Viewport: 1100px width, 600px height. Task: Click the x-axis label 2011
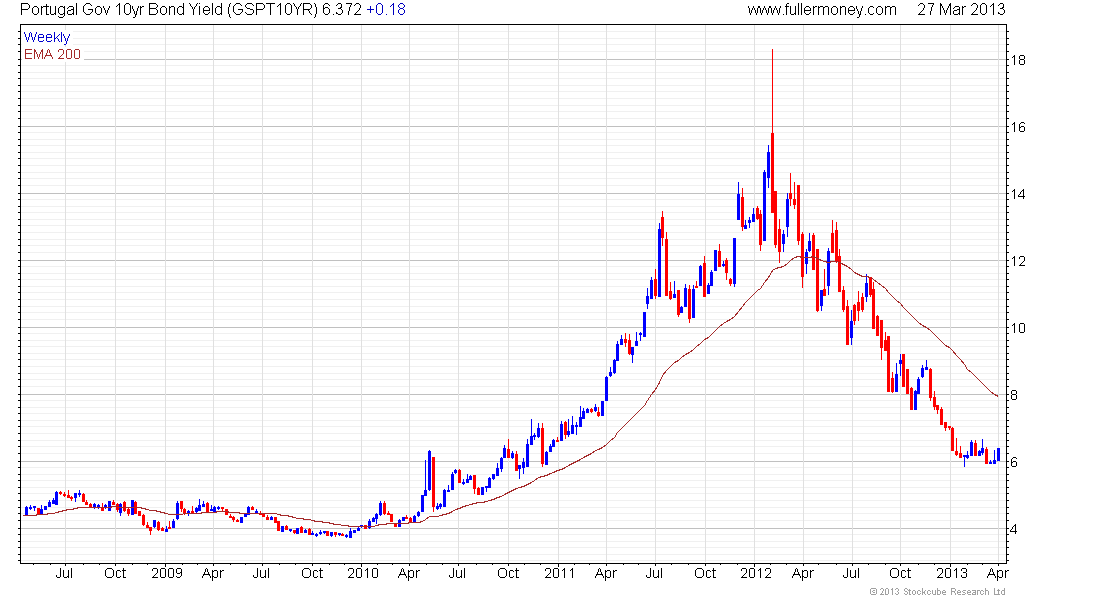point(559,573)
